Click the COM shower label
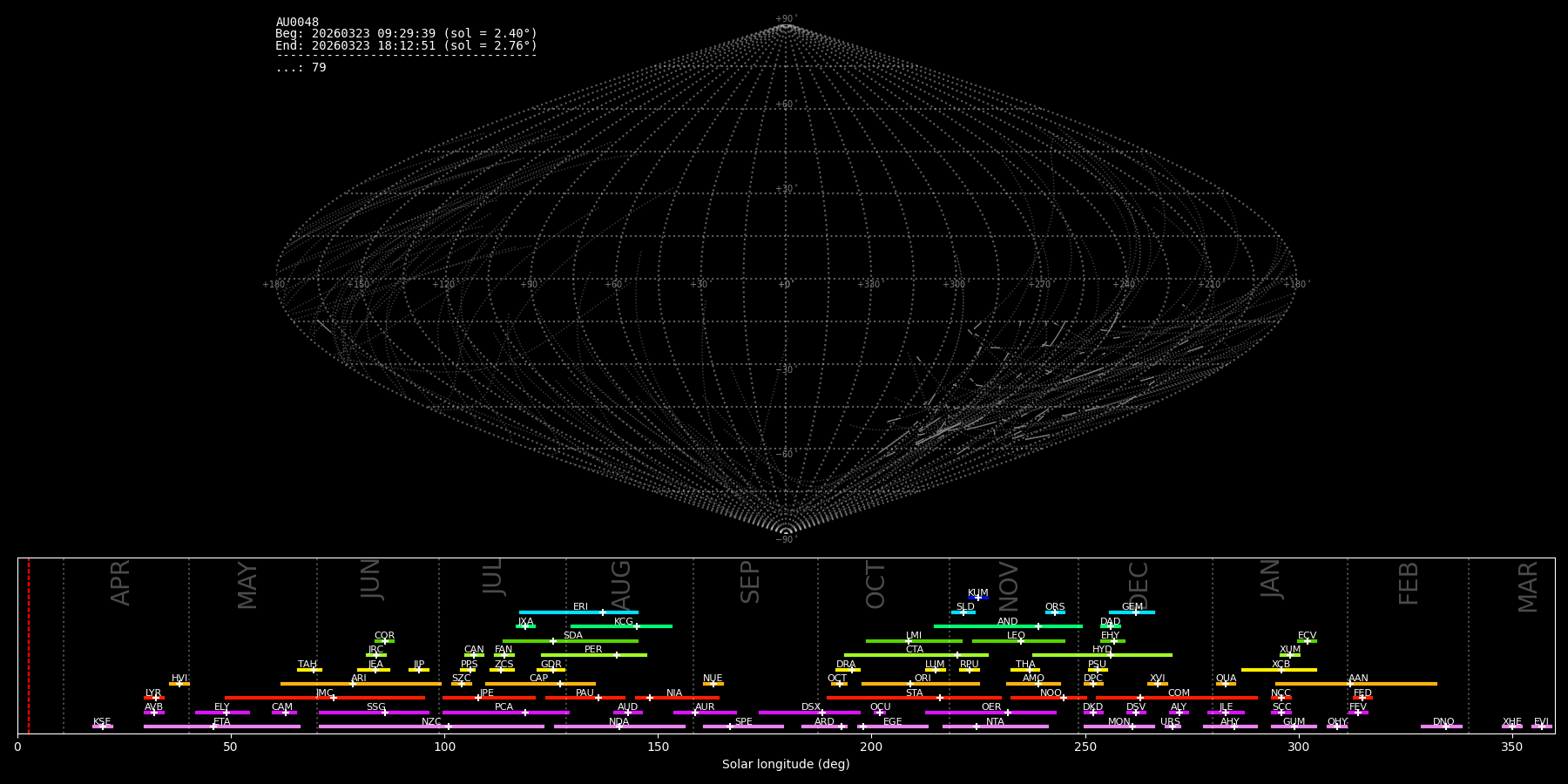 (1179, 693)
